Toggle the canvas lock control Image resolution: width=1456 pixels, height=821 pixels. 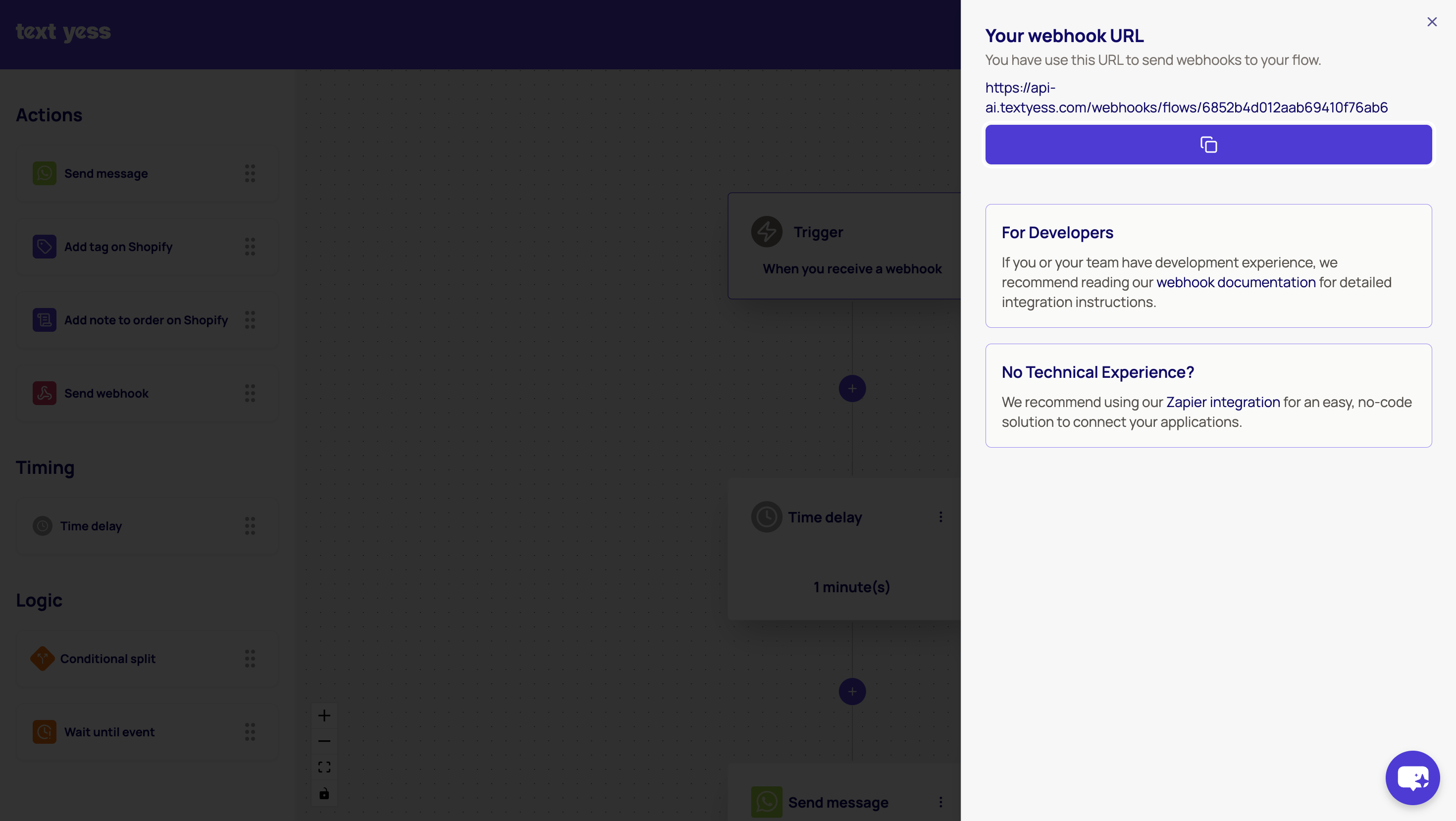pos(324,794)
